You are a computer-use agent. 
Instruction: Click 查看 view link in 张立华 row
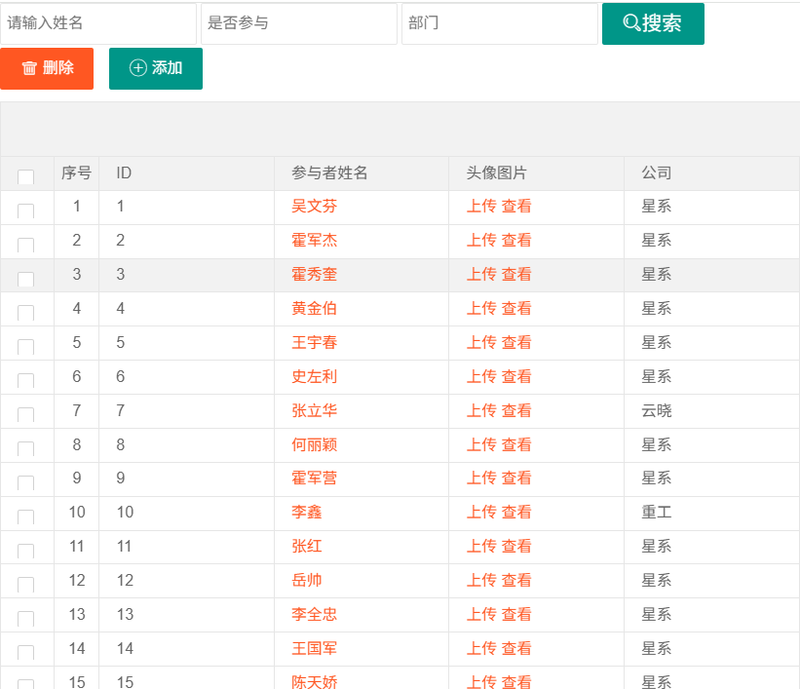[x=516, y=410]
